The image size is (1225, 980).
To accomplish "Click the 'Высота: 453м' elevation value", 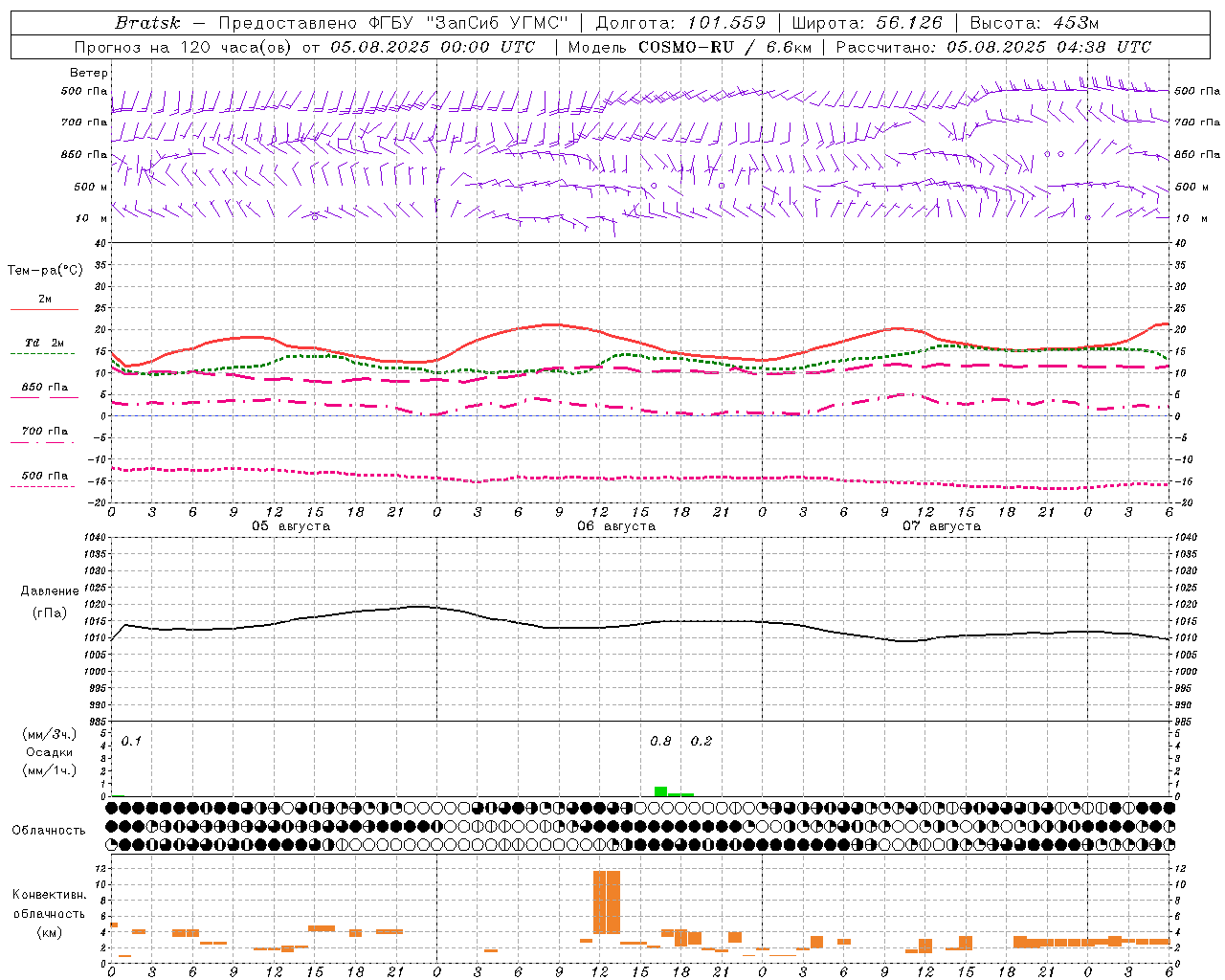I will click(x=1035, y=23).
